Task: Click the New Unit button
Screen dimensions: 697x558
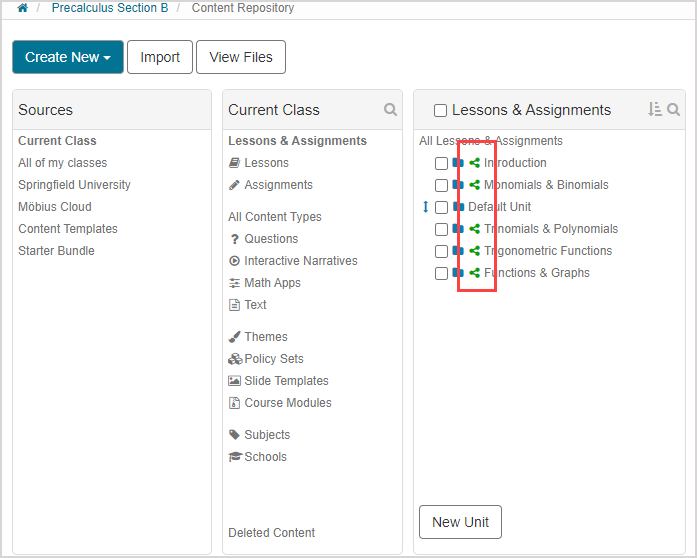Action: [460, 522]
